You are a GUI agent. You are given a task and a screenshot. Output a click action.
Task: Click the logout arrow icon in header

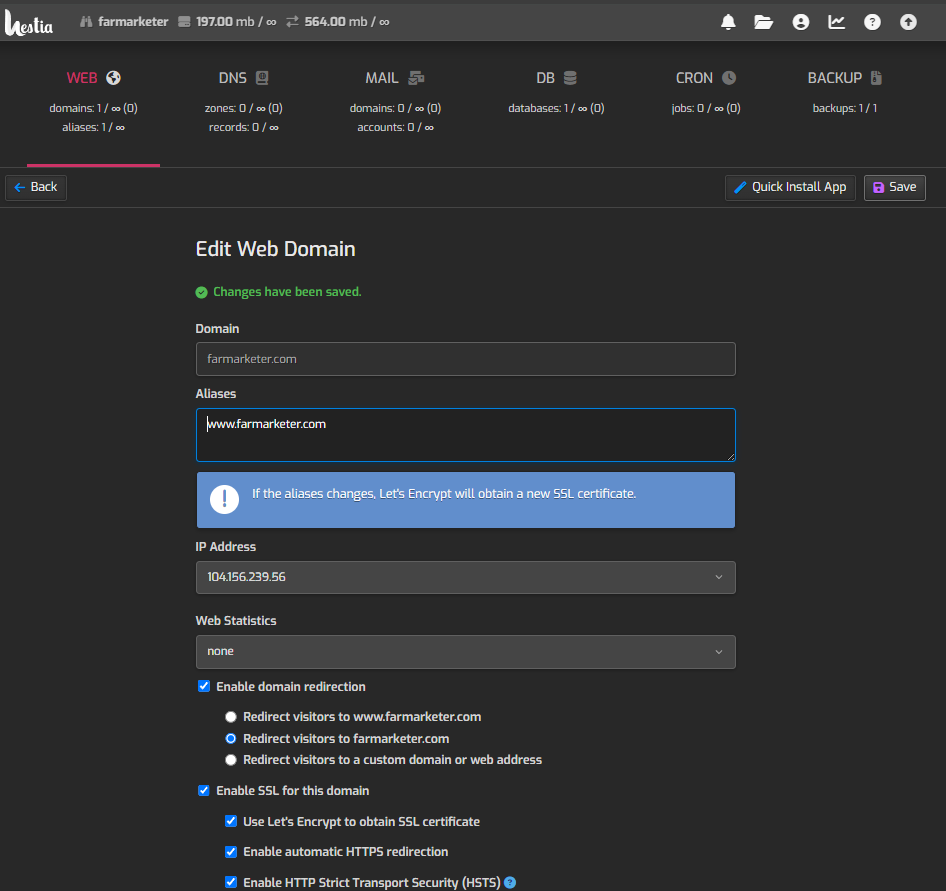(908, 22)
